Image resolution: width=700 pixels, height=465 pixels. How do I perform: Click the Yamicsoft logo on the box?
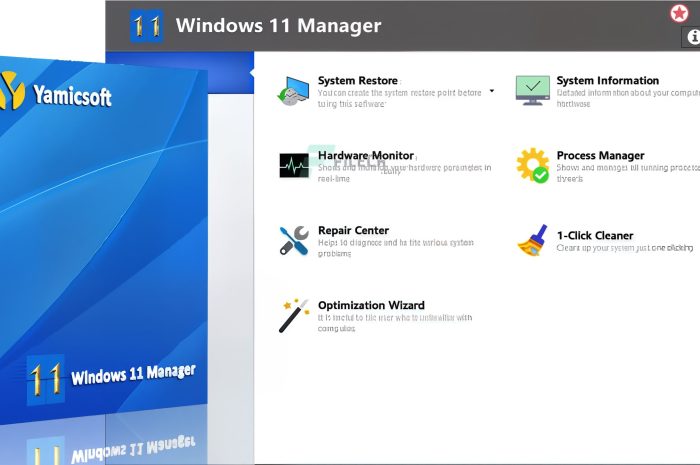(55, 91)
